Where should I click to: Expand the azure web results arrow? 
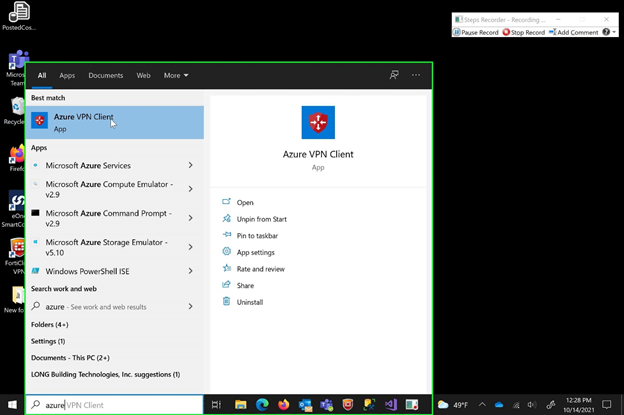click(x=191, y=306)
